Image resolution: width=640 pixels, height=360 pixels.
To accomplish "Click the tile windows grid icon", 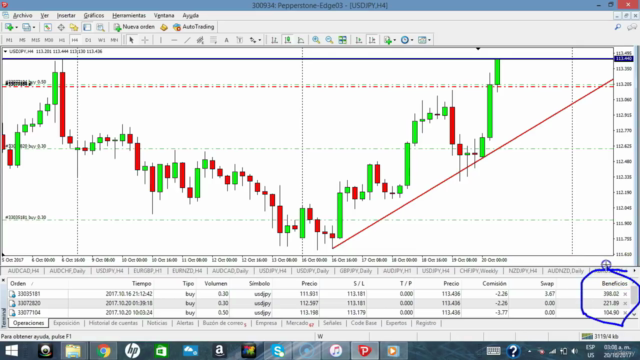I will [342, 40].
